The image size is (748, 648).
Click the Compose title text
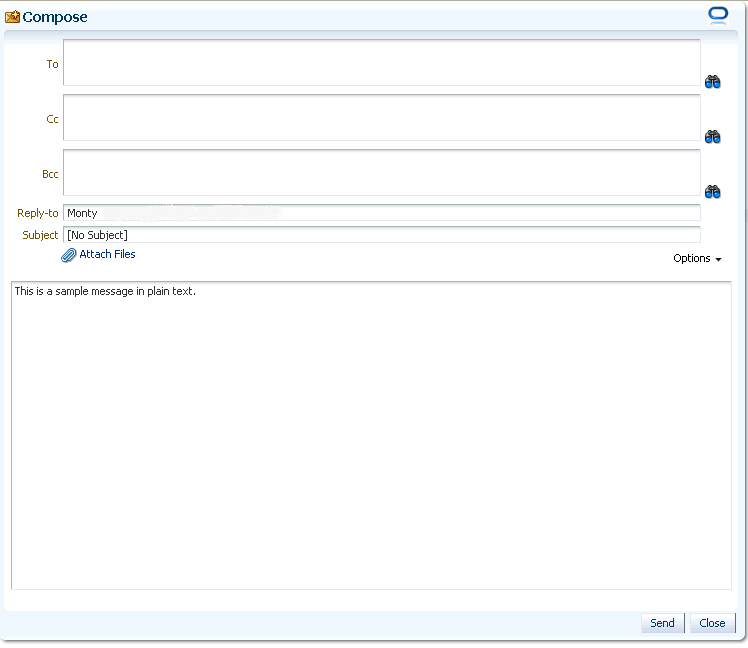tap(55, 17)
